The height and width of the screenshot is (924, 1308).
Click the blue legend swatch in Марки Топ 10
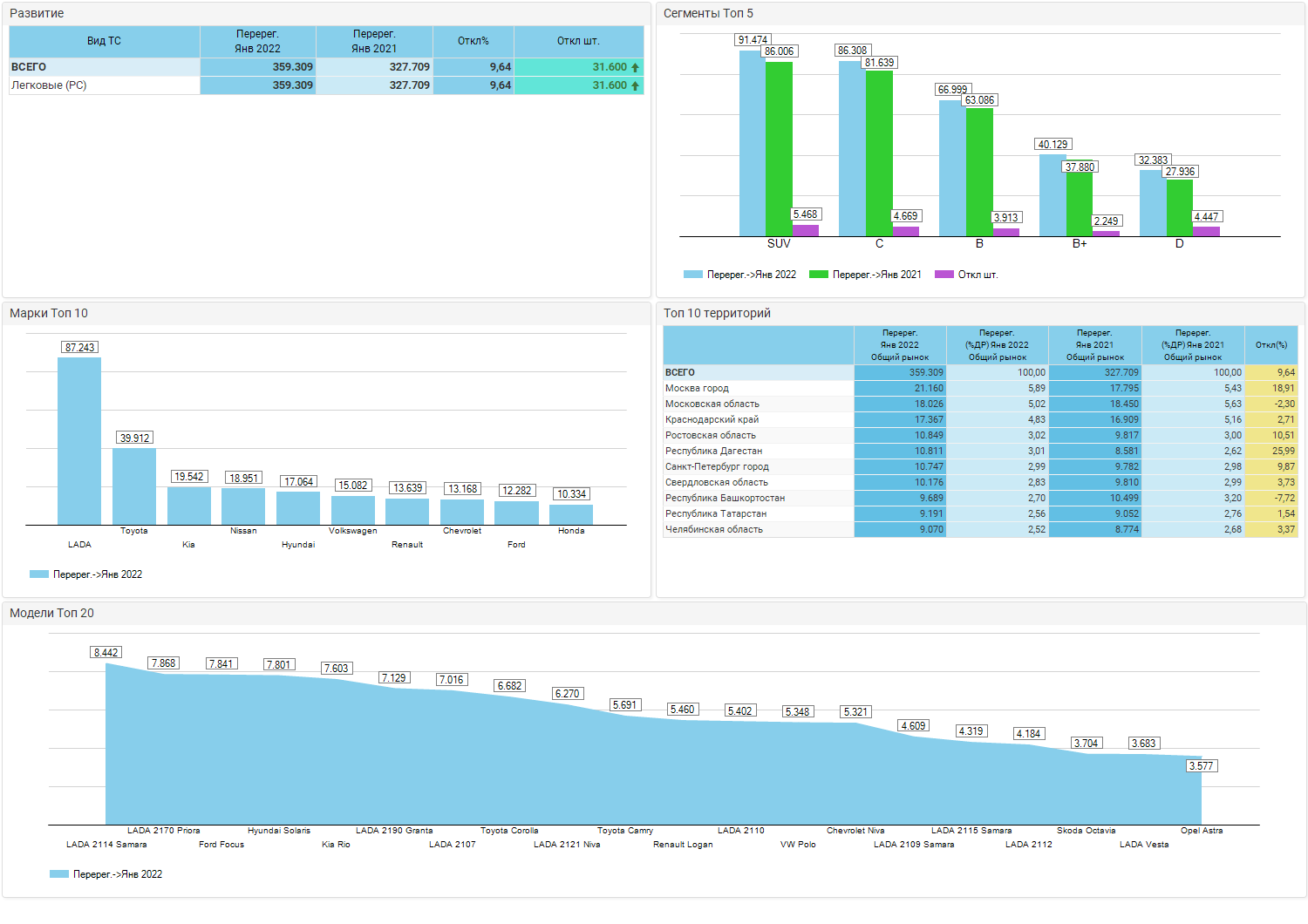(x=39, y=574)
